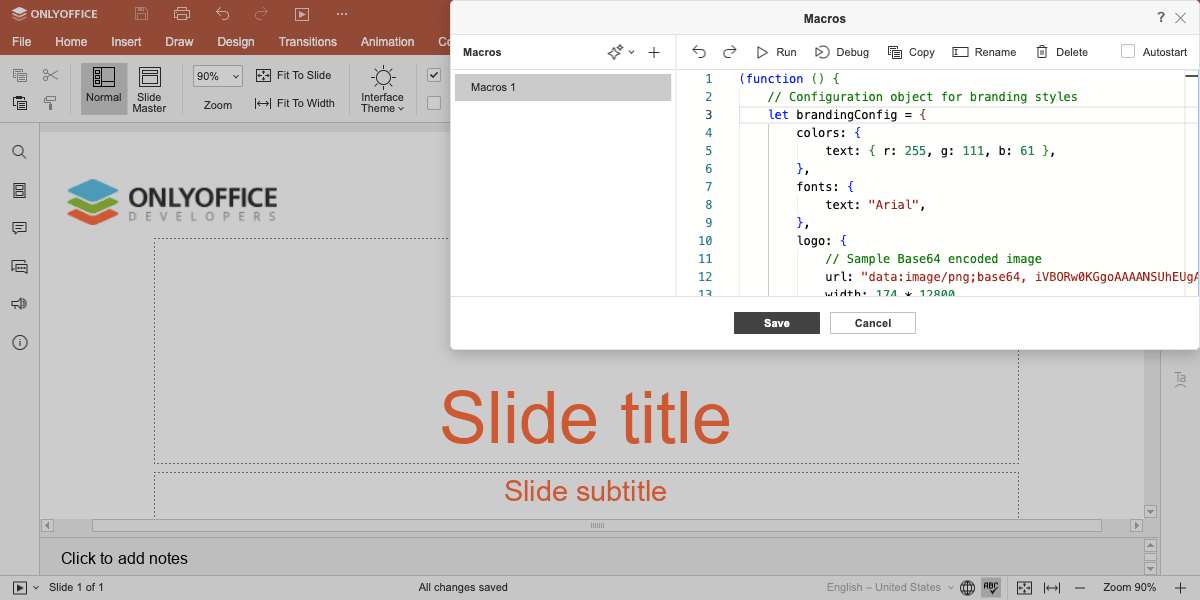Open the 90% zoom dropdown
Image resolution: width=1200 pixels, height=600 pixels.
tap(218, 76)
